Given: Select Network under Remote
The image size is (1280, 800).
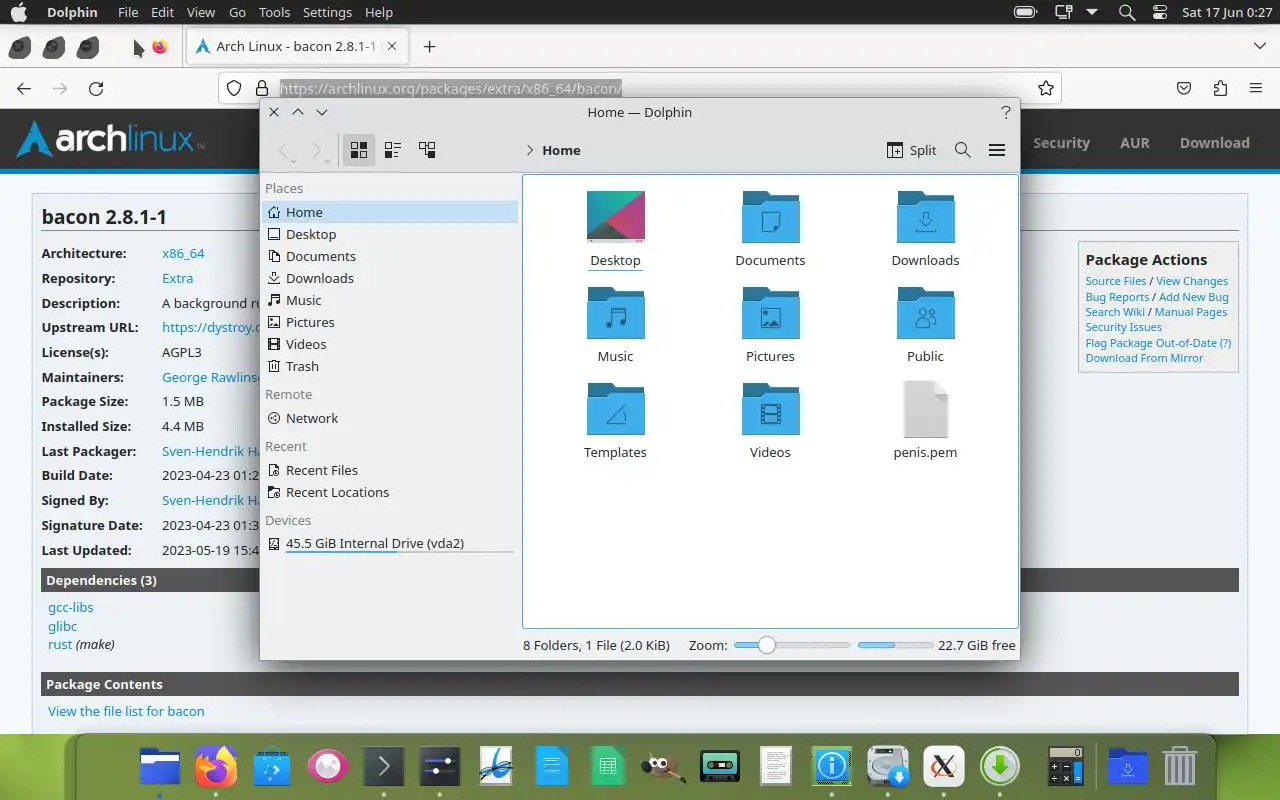Looking at the screenshot, I should click(x=390, y=418).
